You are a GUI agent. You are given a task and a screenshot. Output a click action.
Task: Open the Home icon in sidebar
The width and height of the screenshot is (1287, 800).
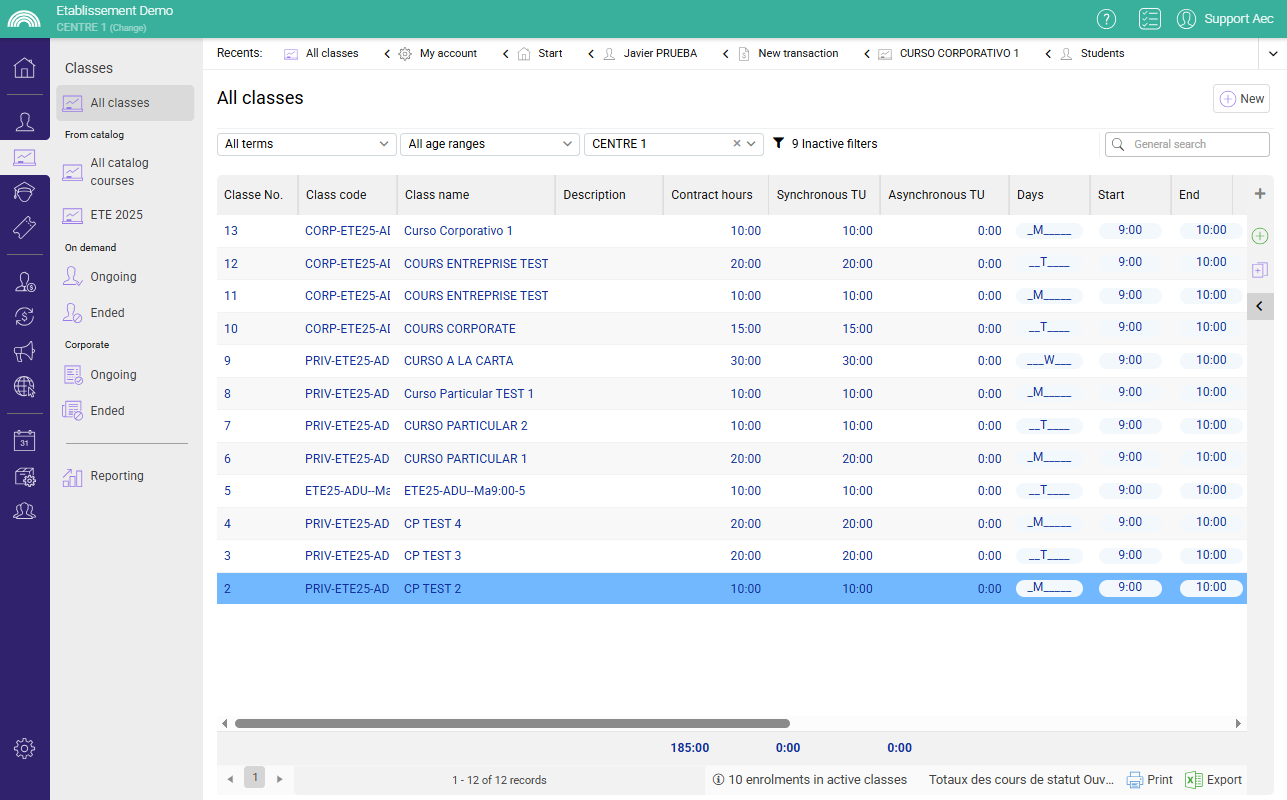coord(24,68)
